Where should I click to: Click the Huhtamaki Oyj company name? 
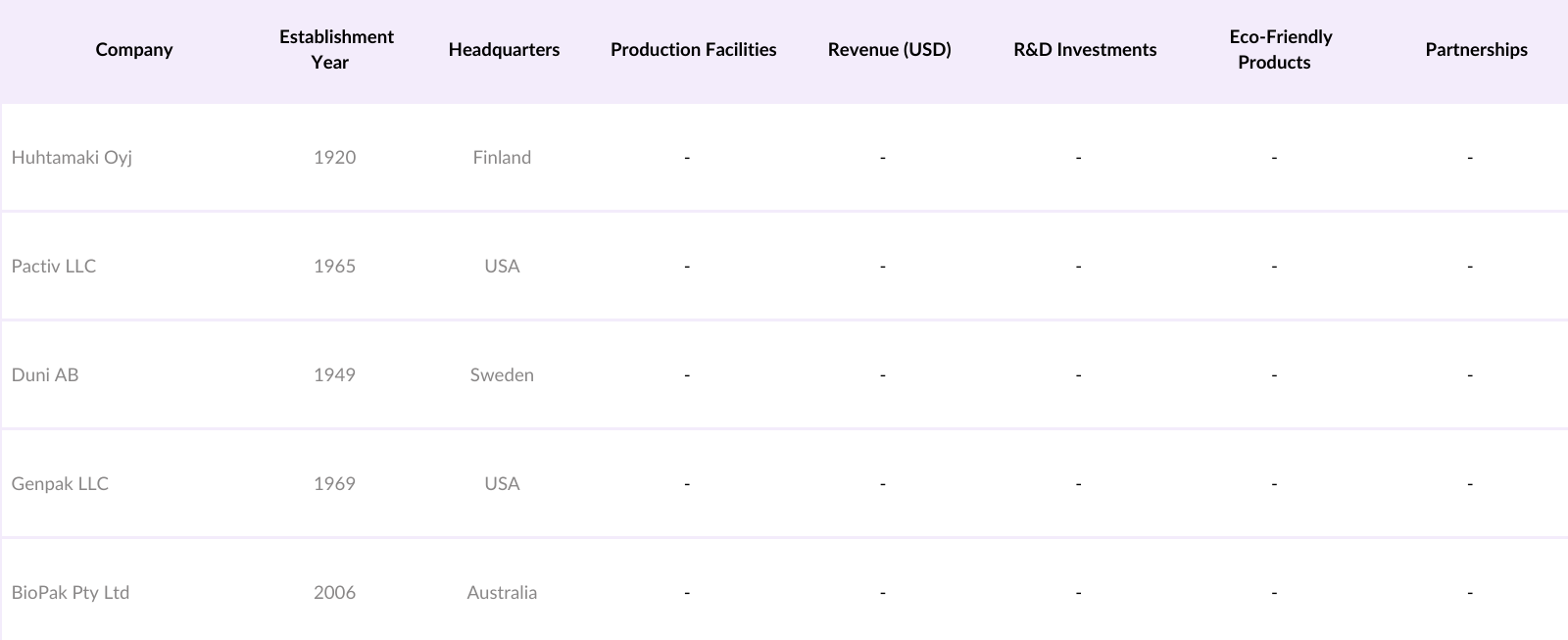point(72,158)
